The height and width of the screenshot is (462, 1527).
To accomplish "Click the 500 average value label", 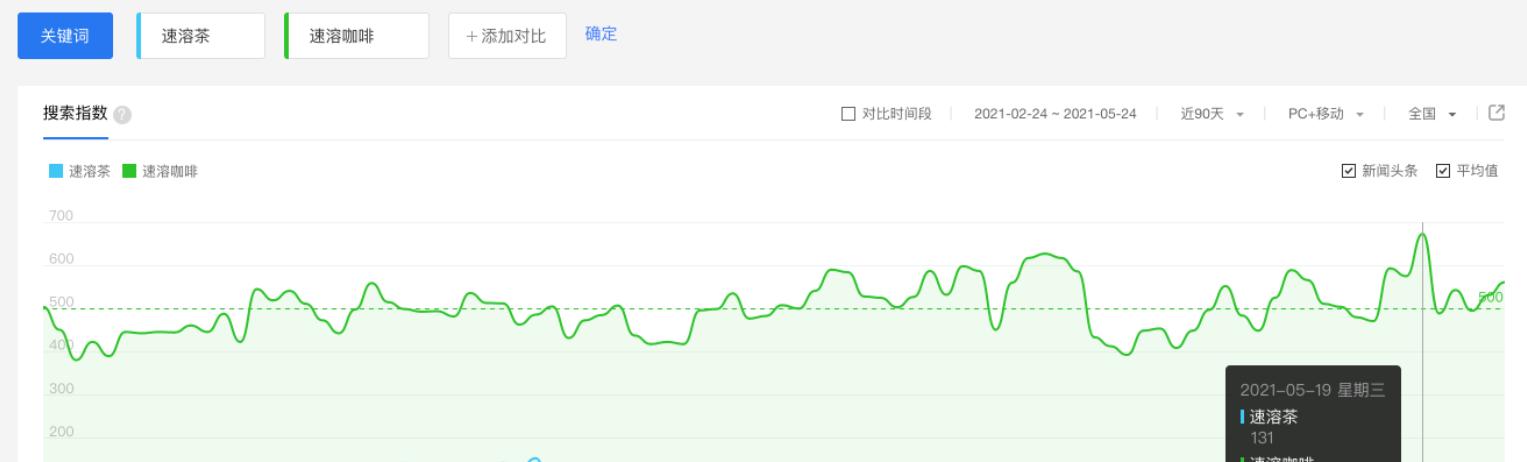I will (x=1490, y=297).
